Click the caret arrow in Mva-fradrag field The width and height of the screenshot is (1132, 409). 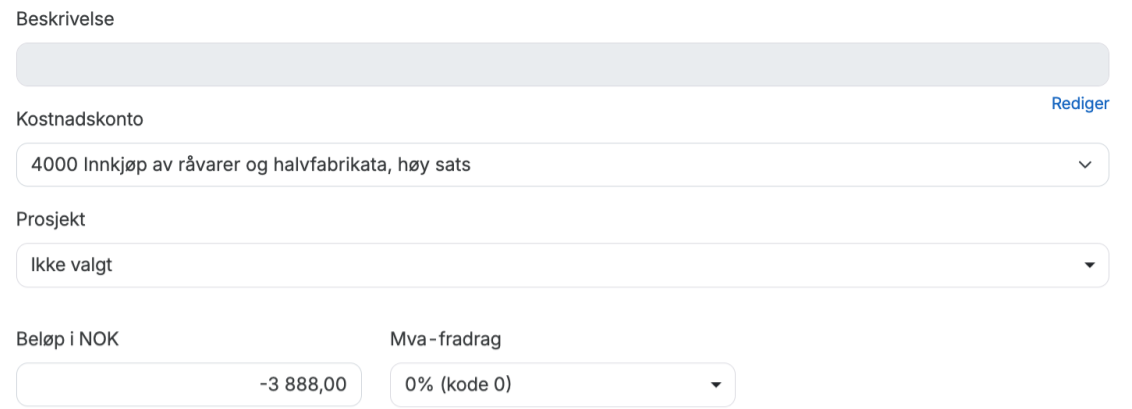714,385
